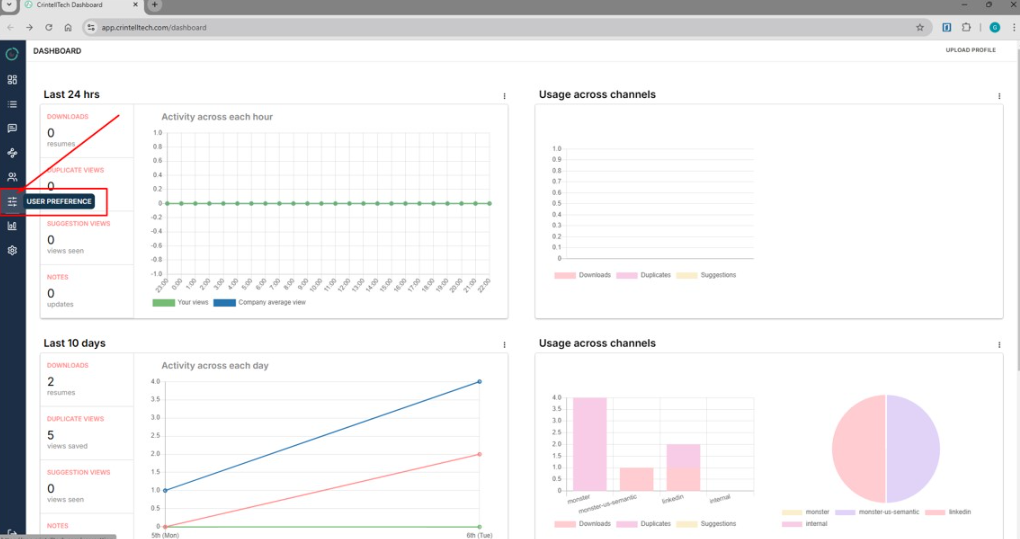Toggle Downloads legend in Last 10 days usage chart

tap(582, 524)
